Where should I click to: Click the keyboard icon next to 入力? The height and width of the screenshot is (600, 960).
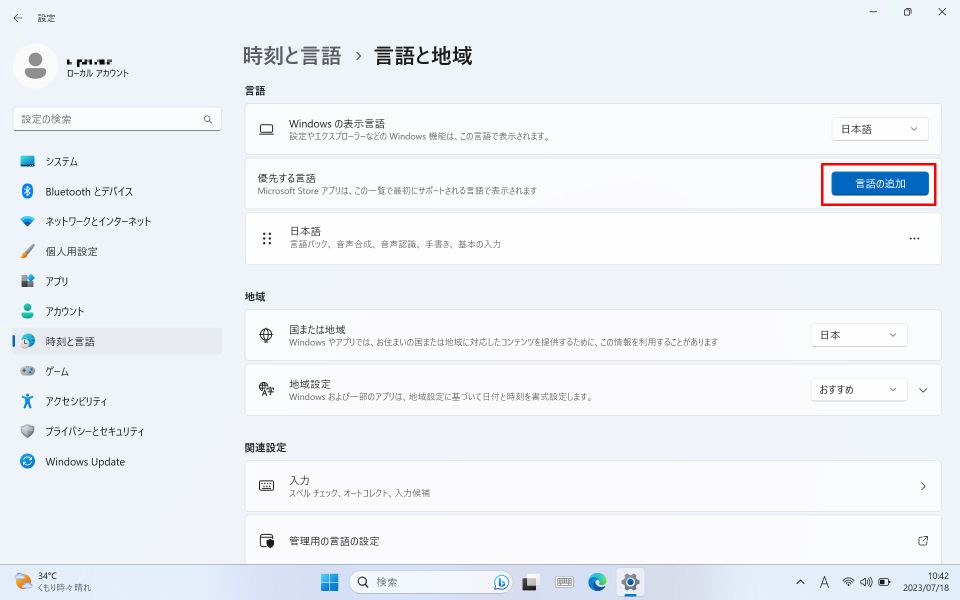pyautogui.click(x=266, y=486)
